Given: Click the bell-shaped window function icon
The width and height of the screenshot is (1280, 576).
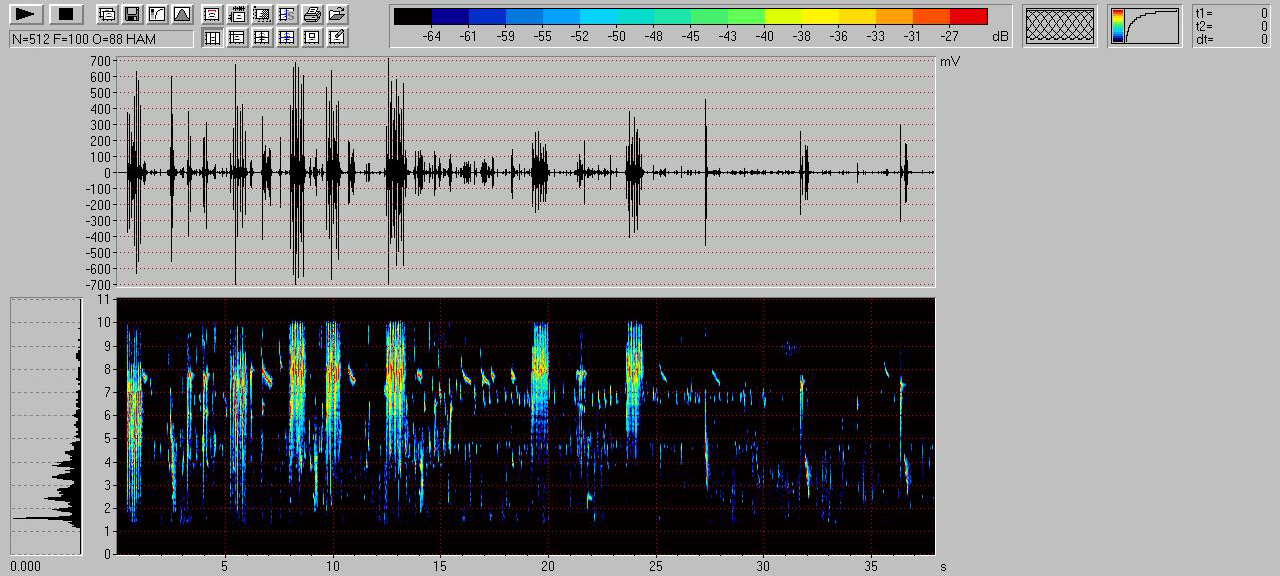Looking at the screenshot, I should point(181,14).
